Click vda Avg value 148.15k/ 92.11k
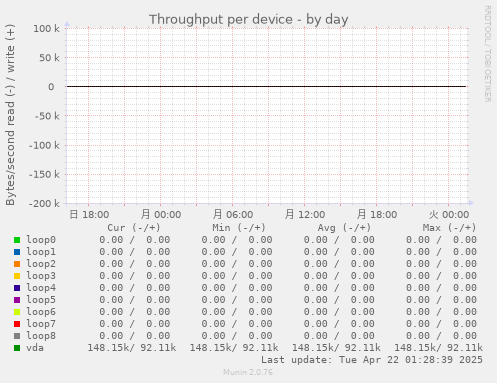 click(336, 348)
